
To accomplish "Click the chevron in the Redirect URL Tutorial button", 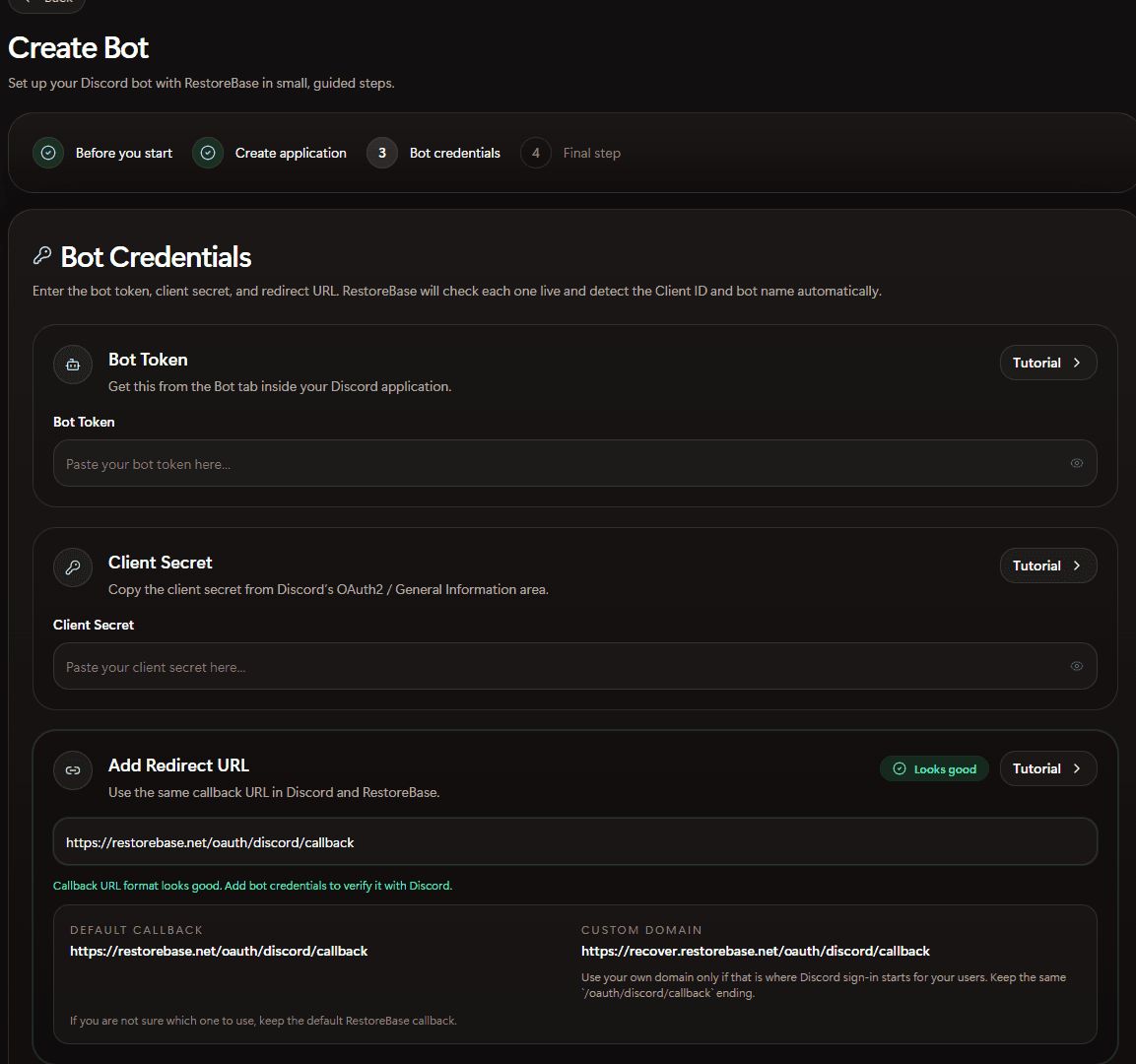I will [1077, 768].
